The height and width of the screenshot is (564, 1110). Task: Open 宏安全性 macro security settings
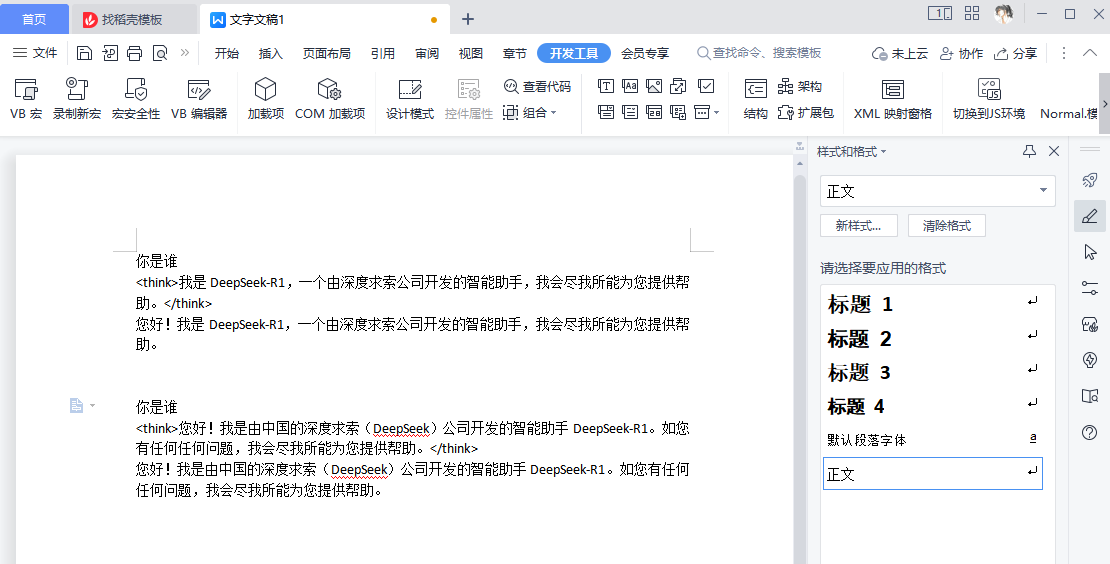(x=136, y=98)
